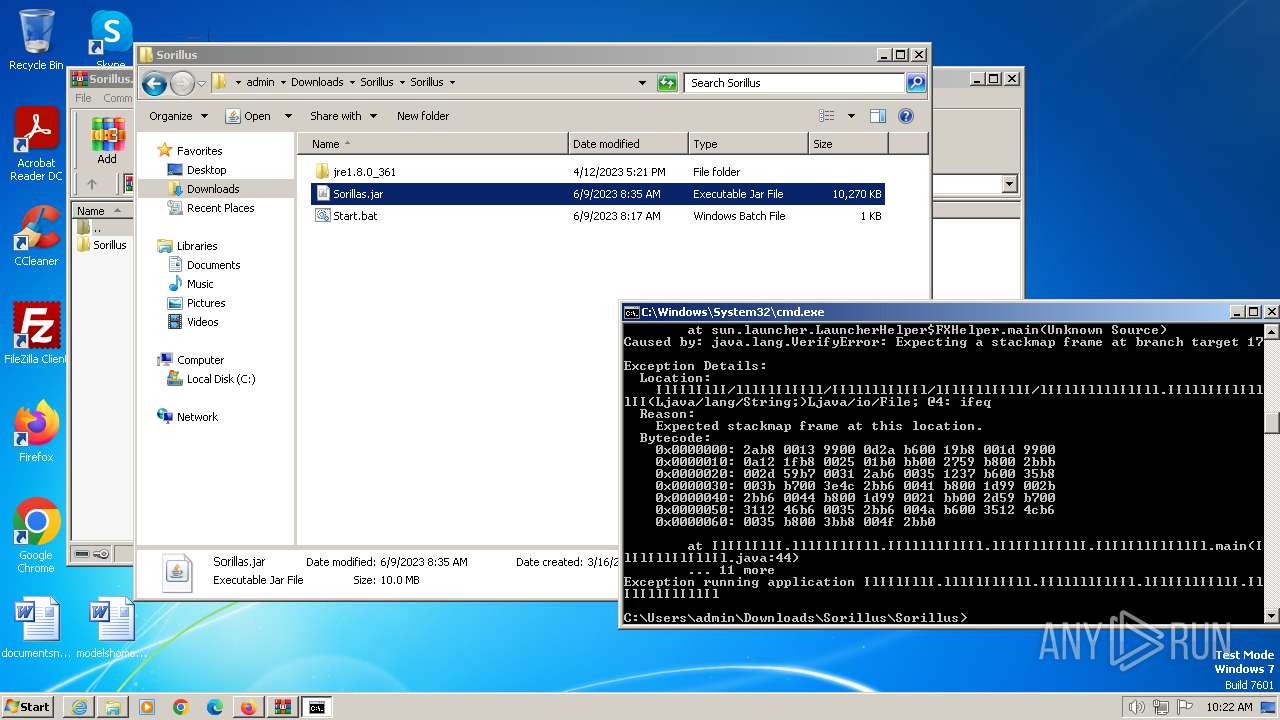Open the Start menu
Image resolution: width=1280 pixels, height=720 pixels.
tap(28, 707)
